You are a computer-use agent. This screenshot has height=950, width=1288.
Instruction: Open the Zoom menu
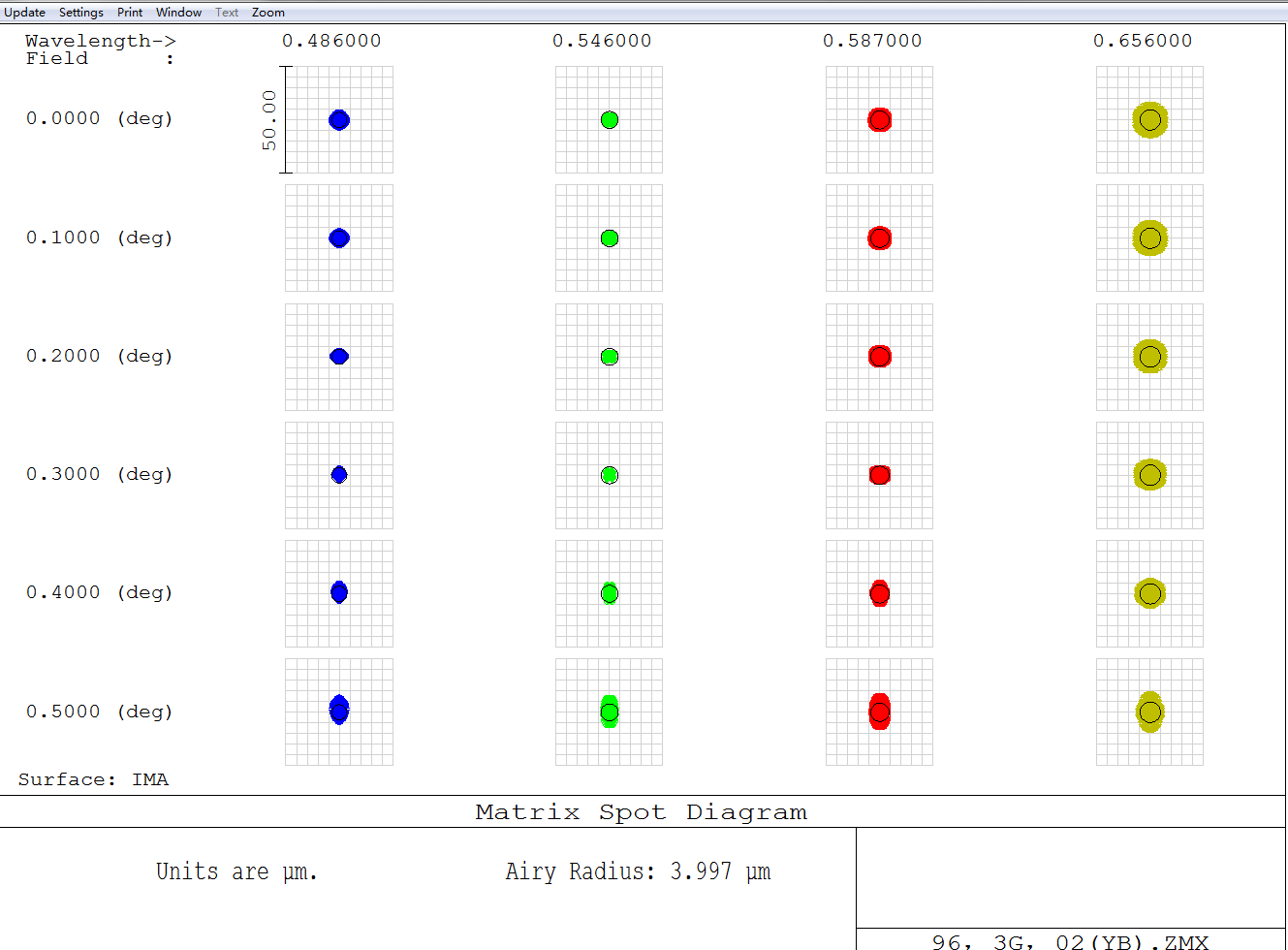pos(268,13)
